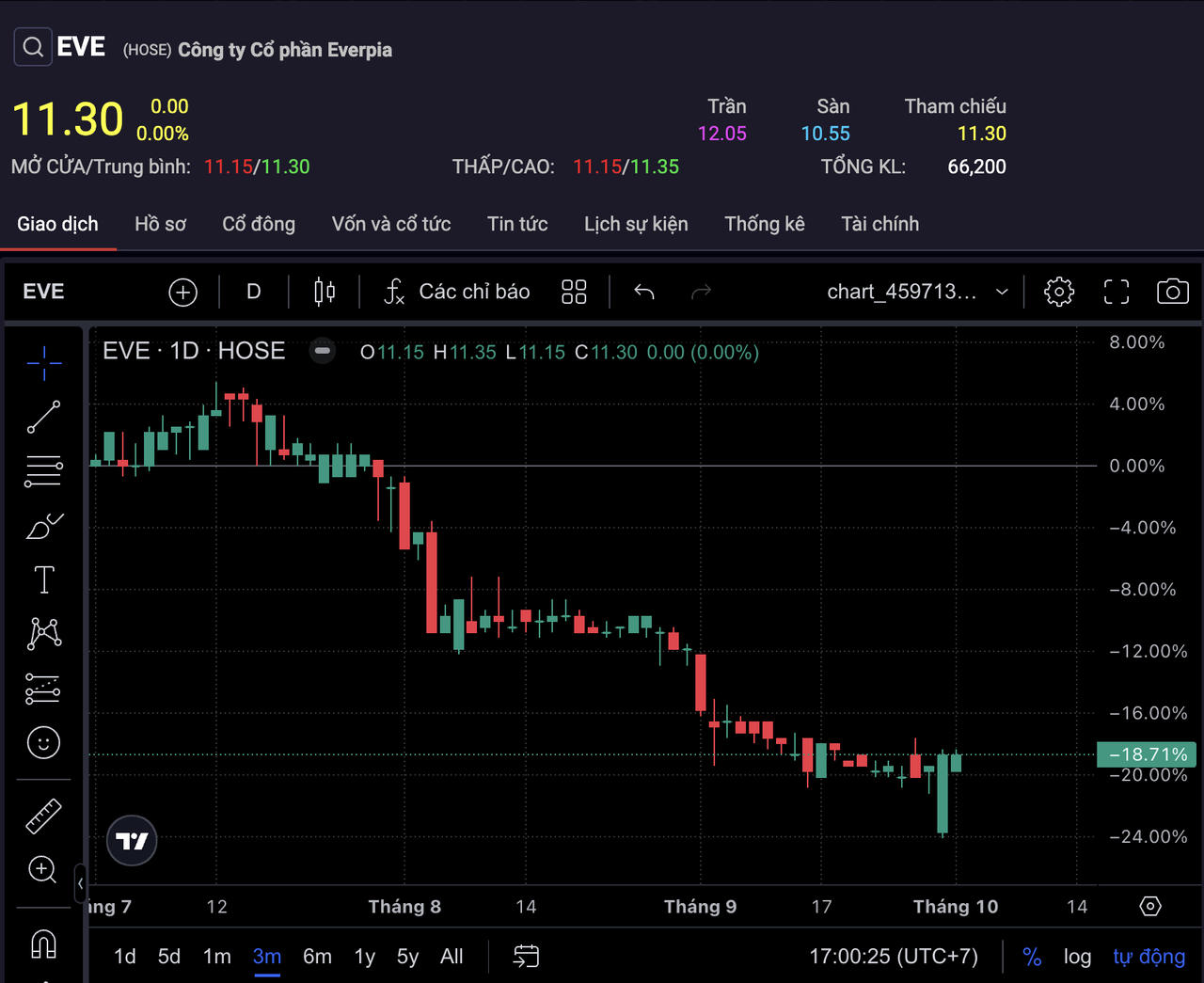Open candlestick chart type menu
This screenshot has height=983, width=1204.
coord(325,292)
